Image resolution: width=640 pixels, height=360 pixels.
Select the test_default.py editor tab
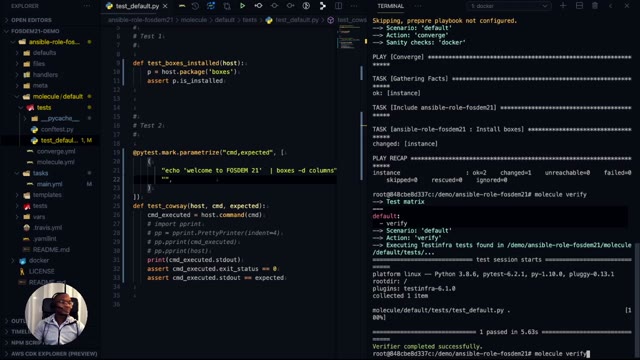pyautogui.click(x=137, y=6)
